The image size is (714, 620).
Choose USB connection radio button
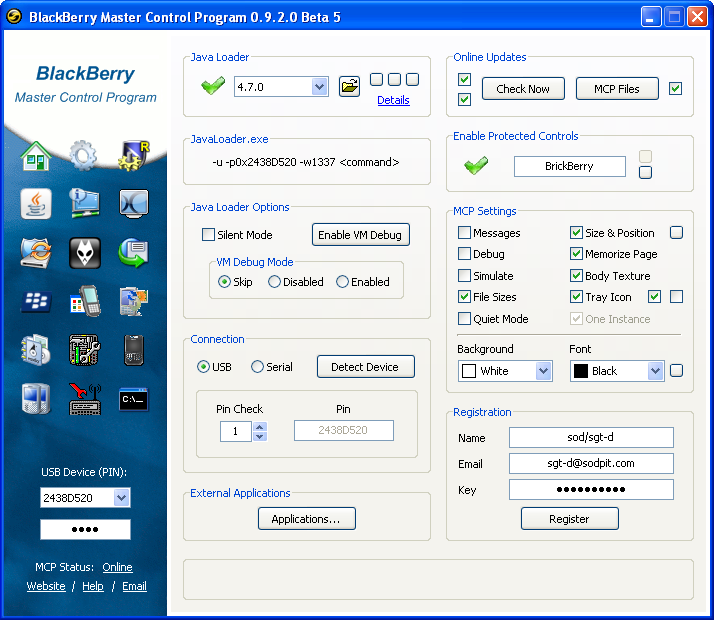[203, 367]
